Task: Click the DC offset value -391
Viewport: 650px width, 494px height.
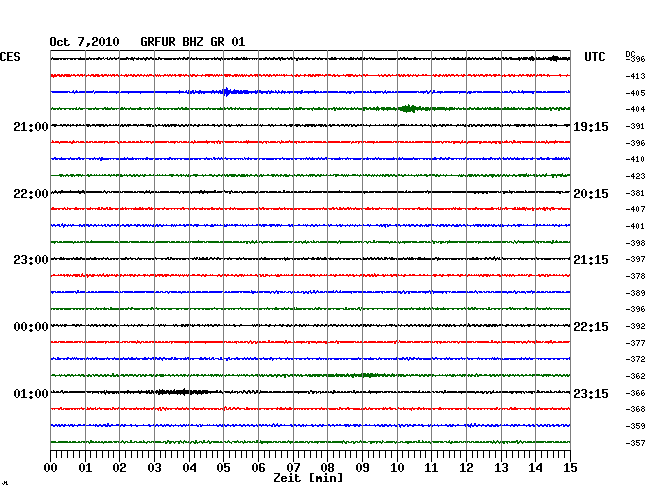Action: coord(635,126)
